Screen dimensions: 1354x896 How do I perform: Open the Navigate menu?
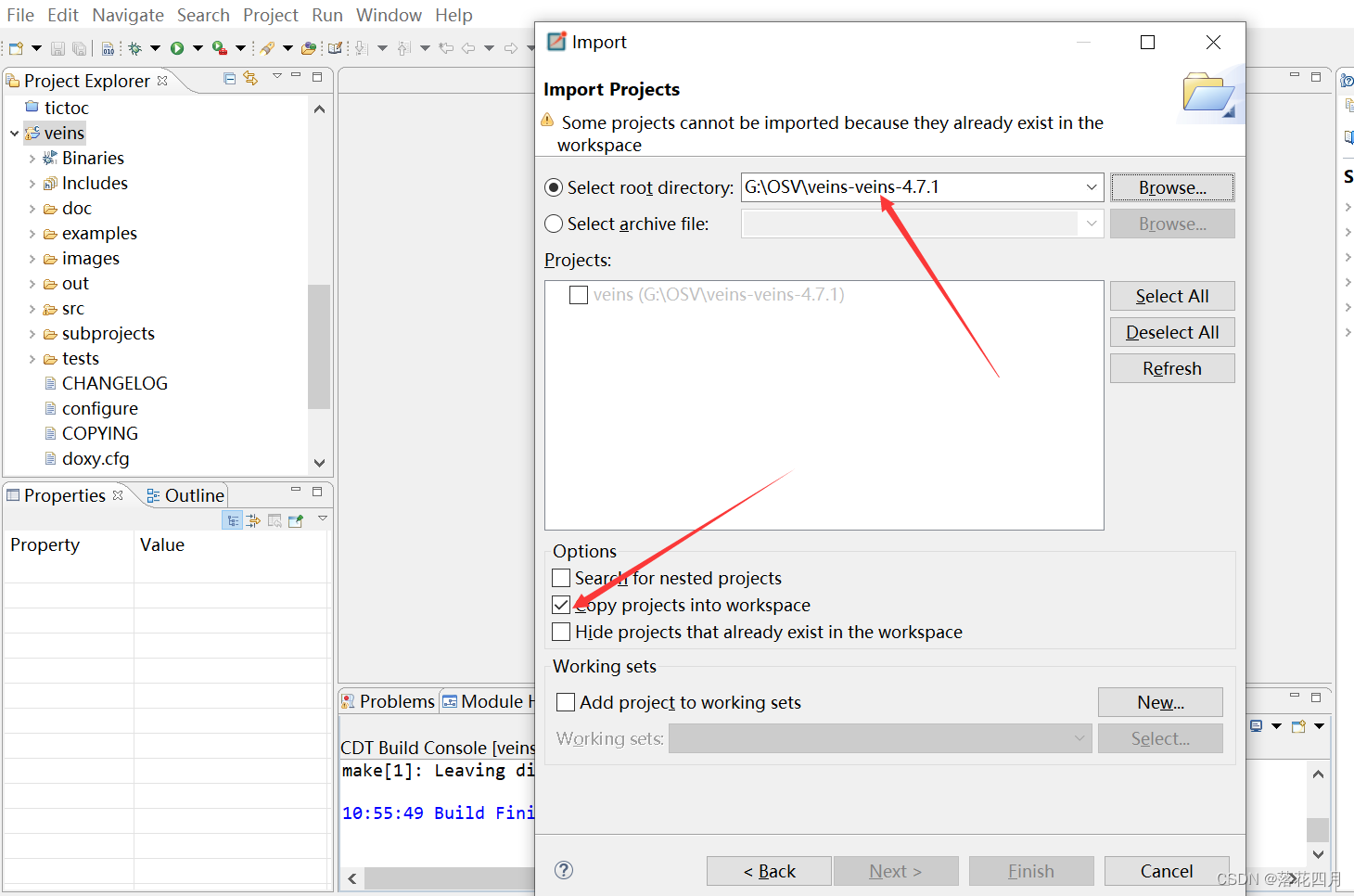(x=128, y=15)
